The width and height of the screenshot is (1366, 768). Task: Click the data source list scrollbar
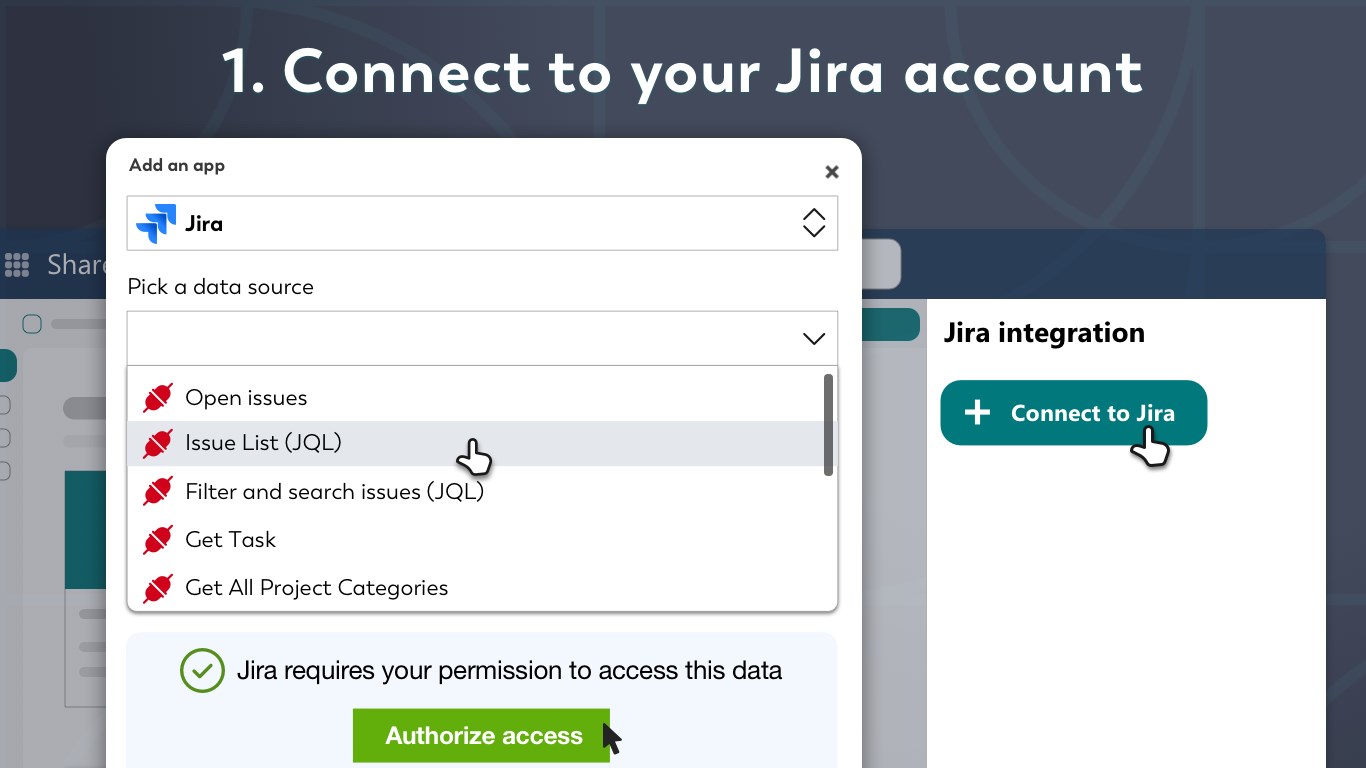click(828, 425)
